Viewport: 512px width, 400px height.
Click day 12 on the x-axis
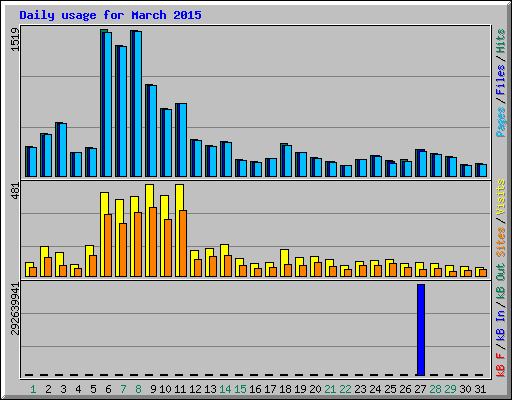[x=195, y=389]
